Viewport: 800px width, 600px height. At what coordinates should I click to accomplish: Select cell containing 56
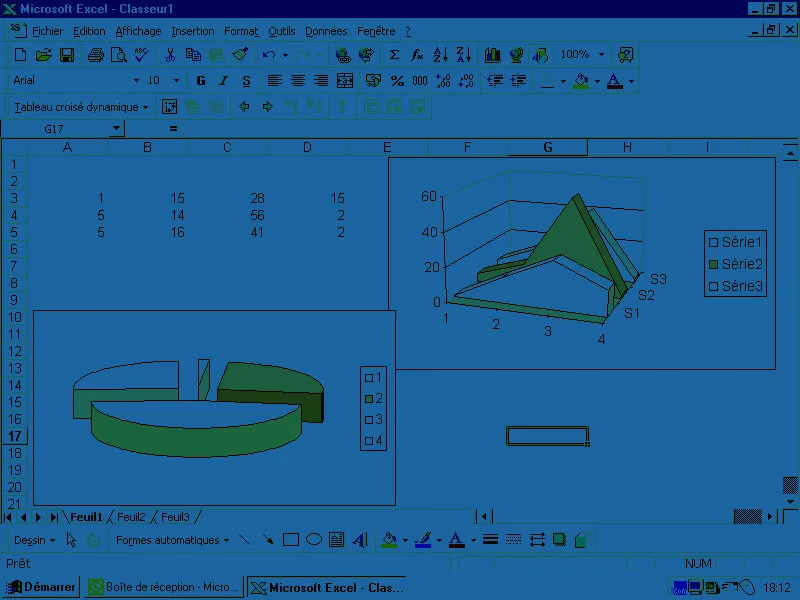coord(227,215)
